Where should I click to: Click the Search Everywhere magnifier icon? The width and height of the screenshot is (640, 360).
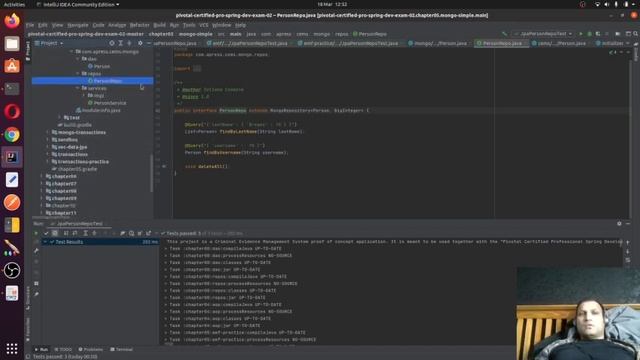636,34
